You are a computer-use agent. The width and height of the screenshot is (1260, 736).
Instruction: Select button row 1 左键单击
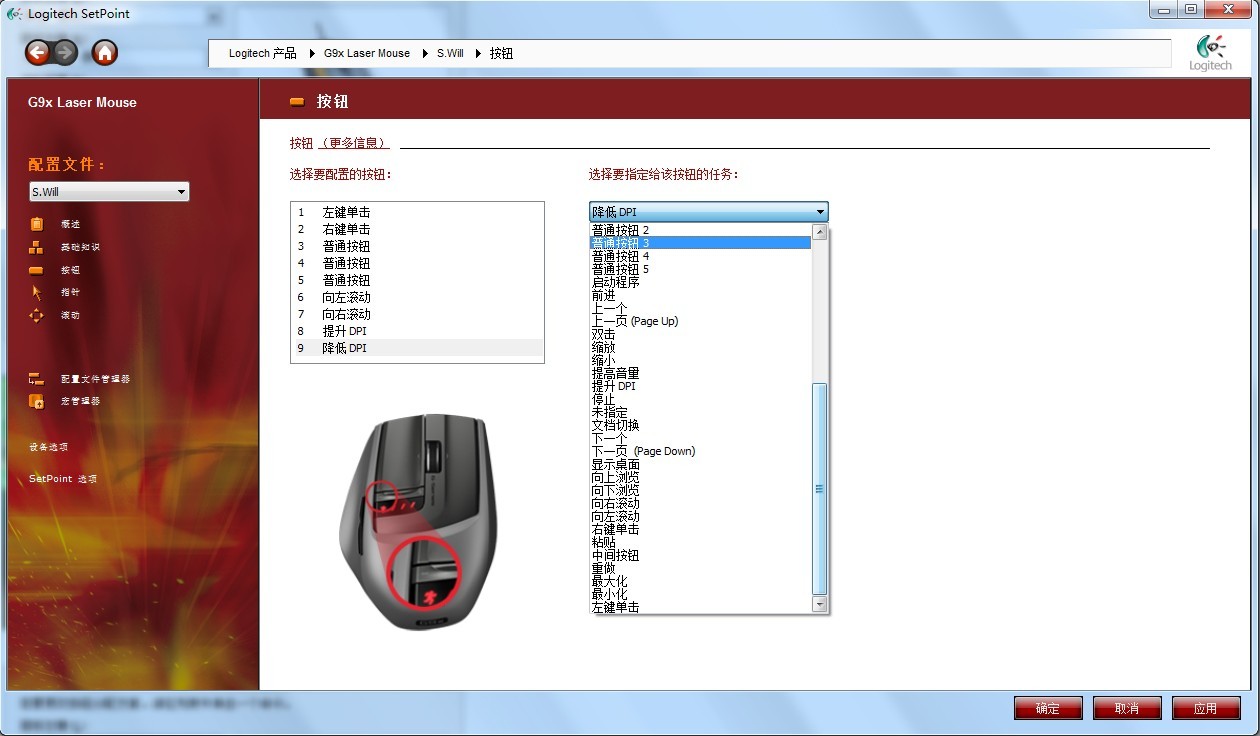coord(417,213)
